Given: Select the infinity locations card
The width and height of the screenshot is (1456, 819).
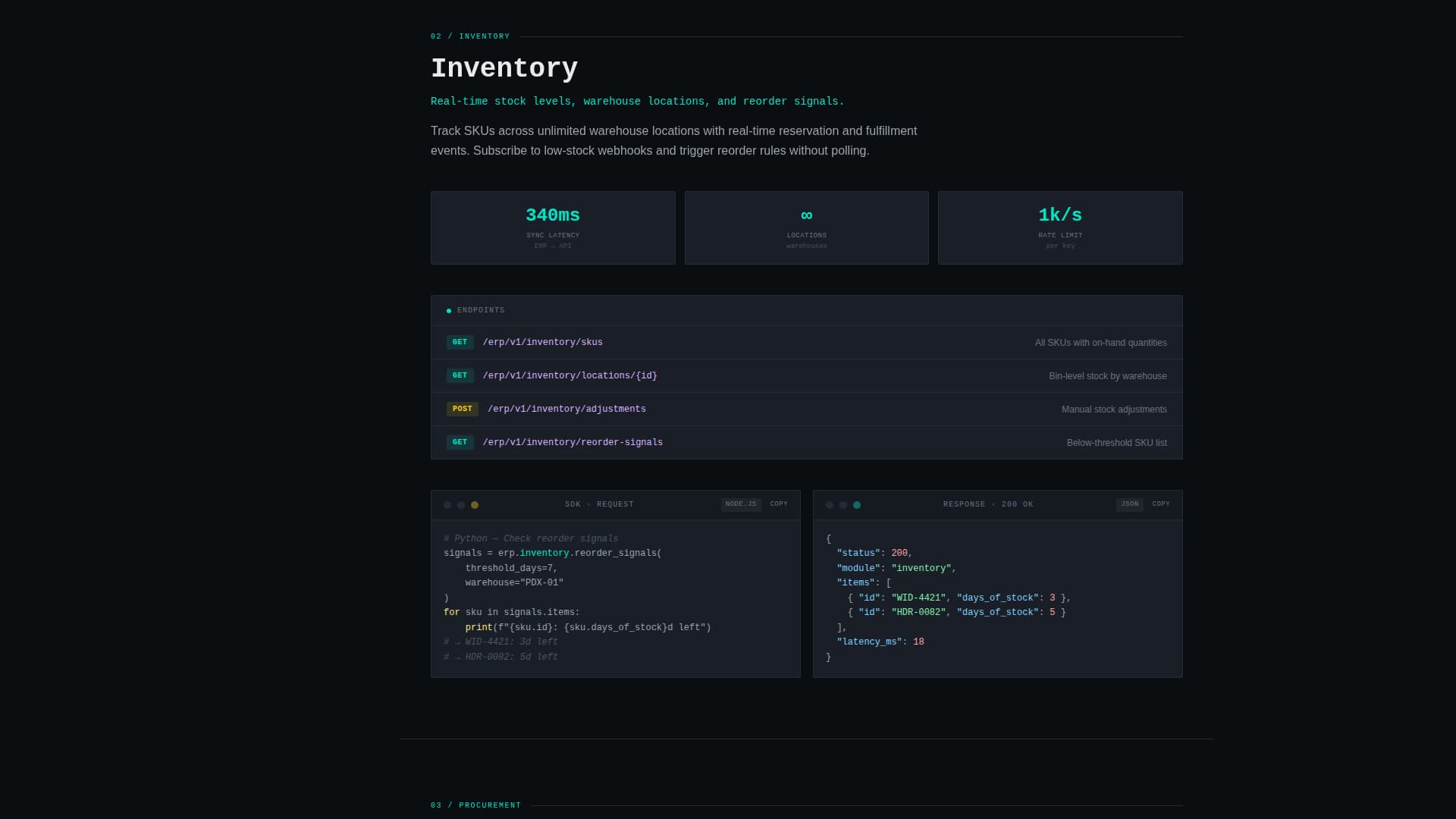Looking at the screenshot, I should pyautogui.click(x=806, y=228).
